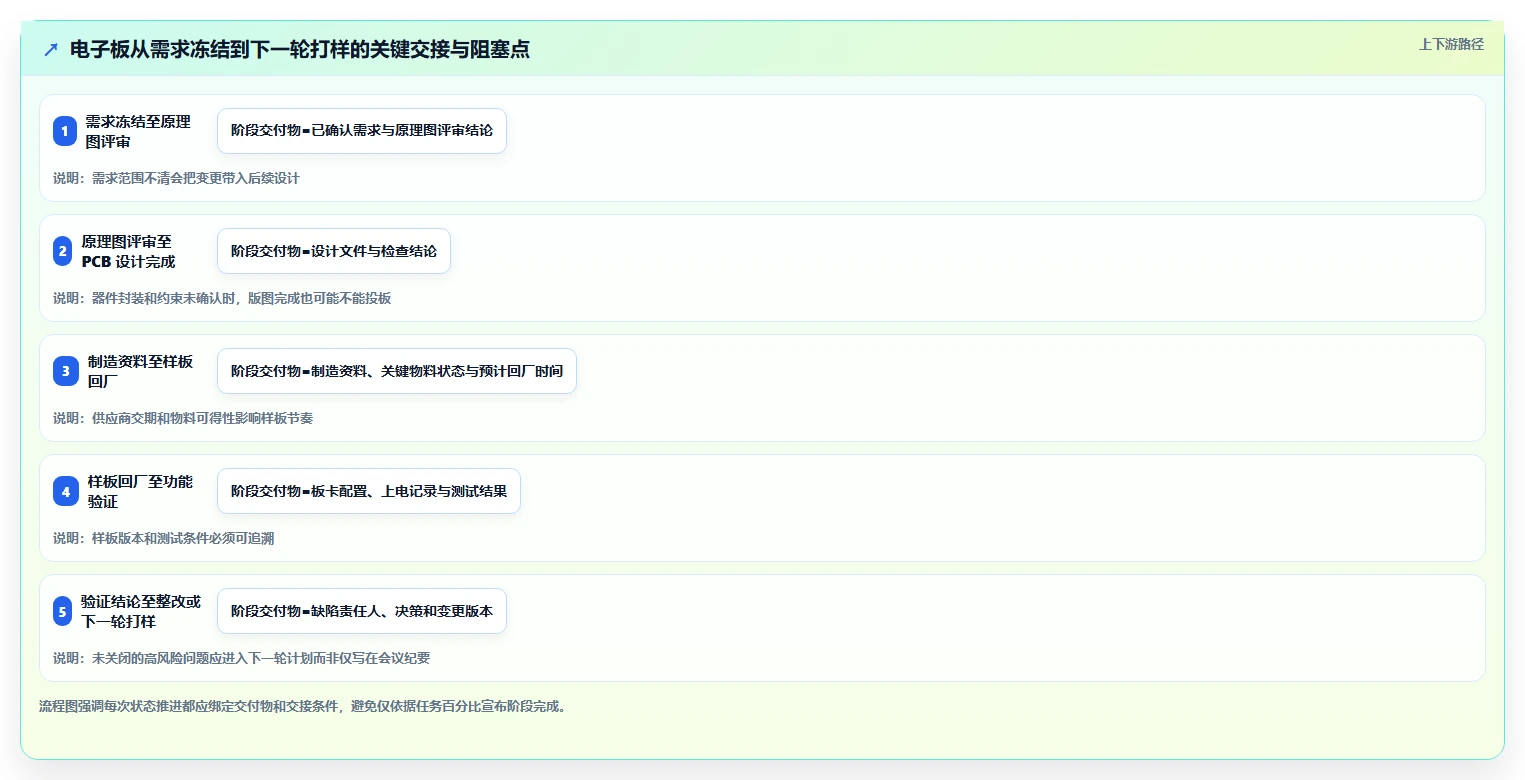The image size is (1525, 780).
Task: Click the step 1 number badge
Action: pos(65,131)
